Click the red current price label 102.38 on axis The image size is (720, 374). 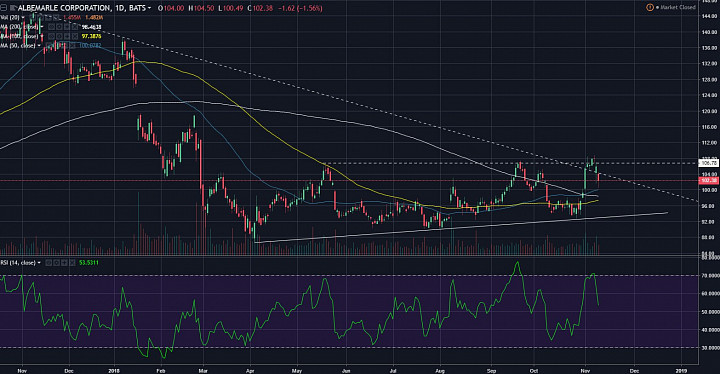click(709, 181)
